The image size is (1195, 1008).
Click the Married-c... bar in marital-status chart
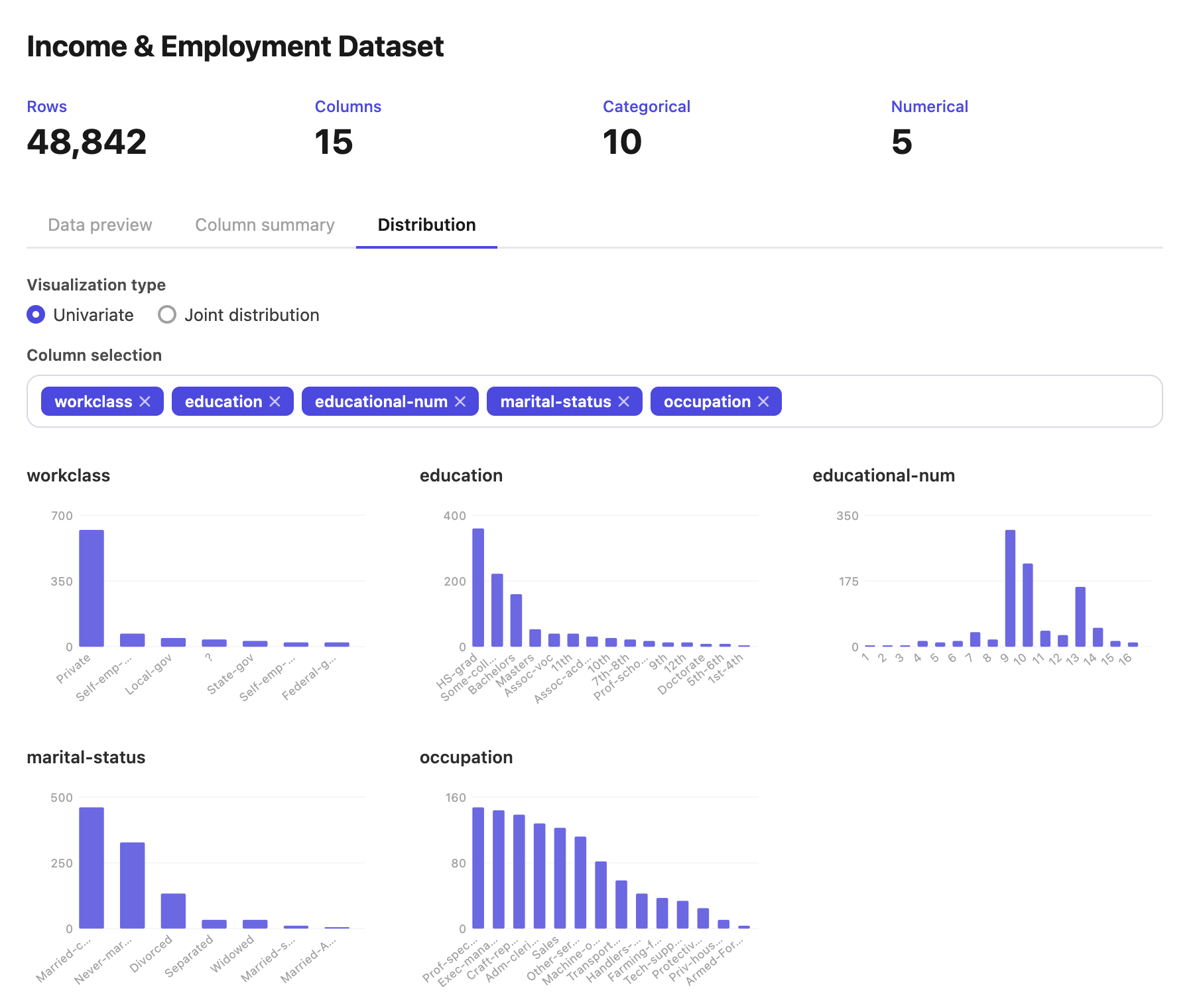(x=92, y=867)
